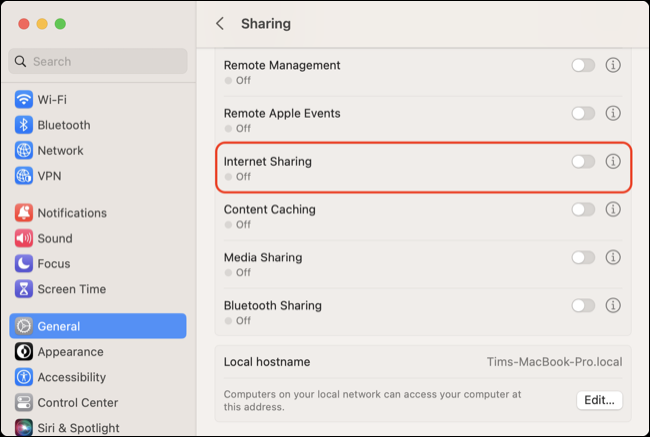Open Media Sharing info details
This screenshot has width=650, height=437.
tap(613, 257)
